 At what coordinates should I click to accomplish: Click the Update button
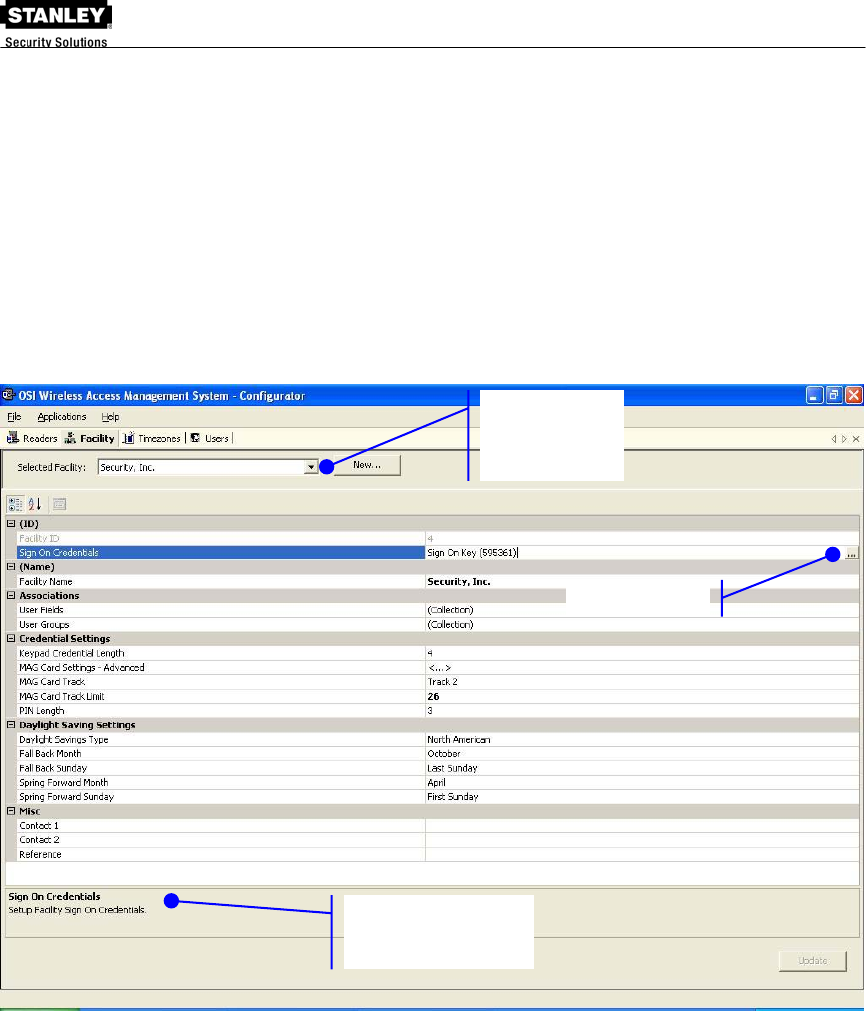click(812, 961)
